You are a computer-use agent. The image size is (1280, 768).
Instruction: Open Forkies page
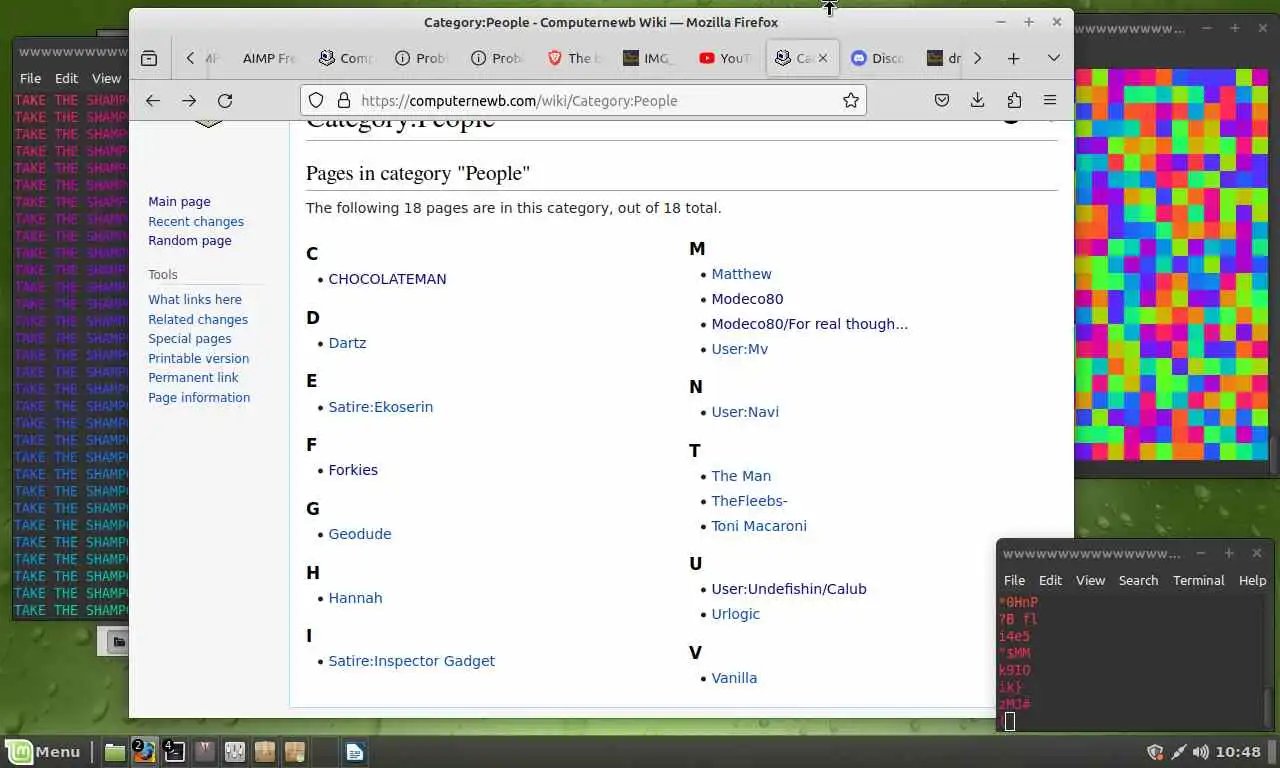[x=353, y=470]
